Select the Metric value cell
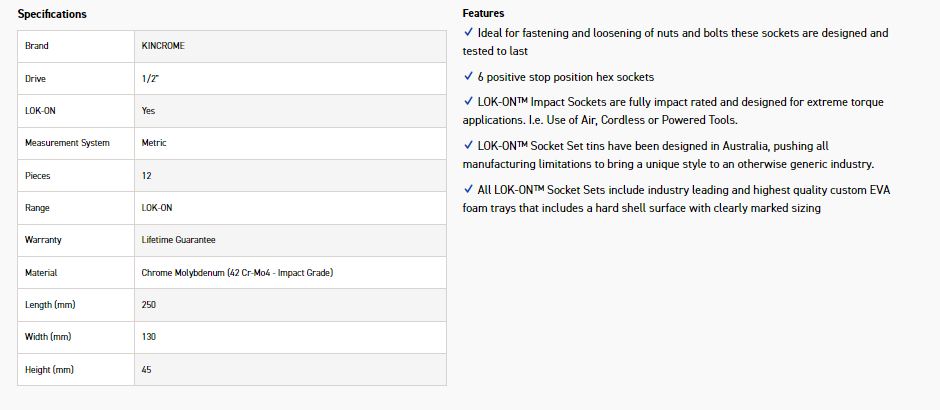 click(x=154, y=143)
